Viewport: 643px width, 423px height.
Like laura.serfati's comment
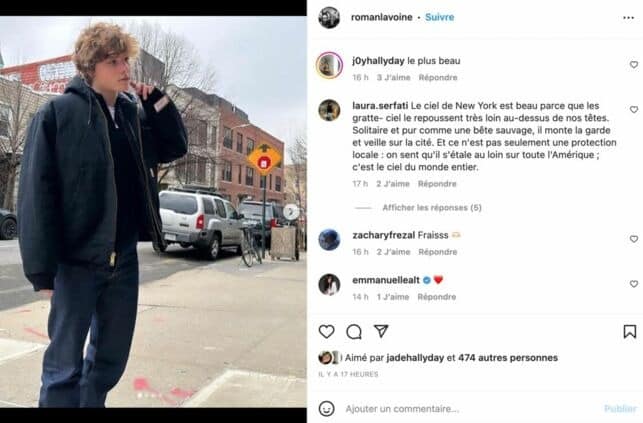[x=633, y=110]
